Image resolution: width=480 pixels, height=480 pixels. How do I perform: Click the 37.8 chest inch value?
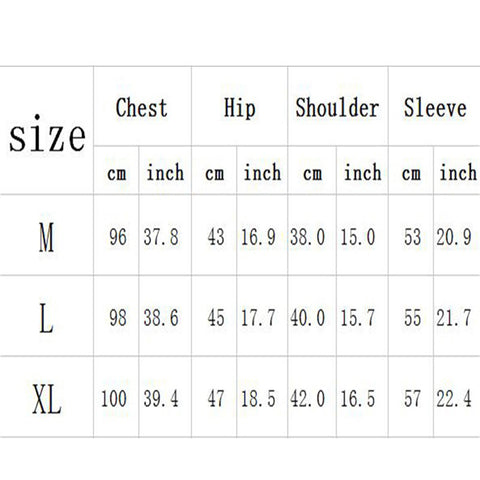[161, 237]
